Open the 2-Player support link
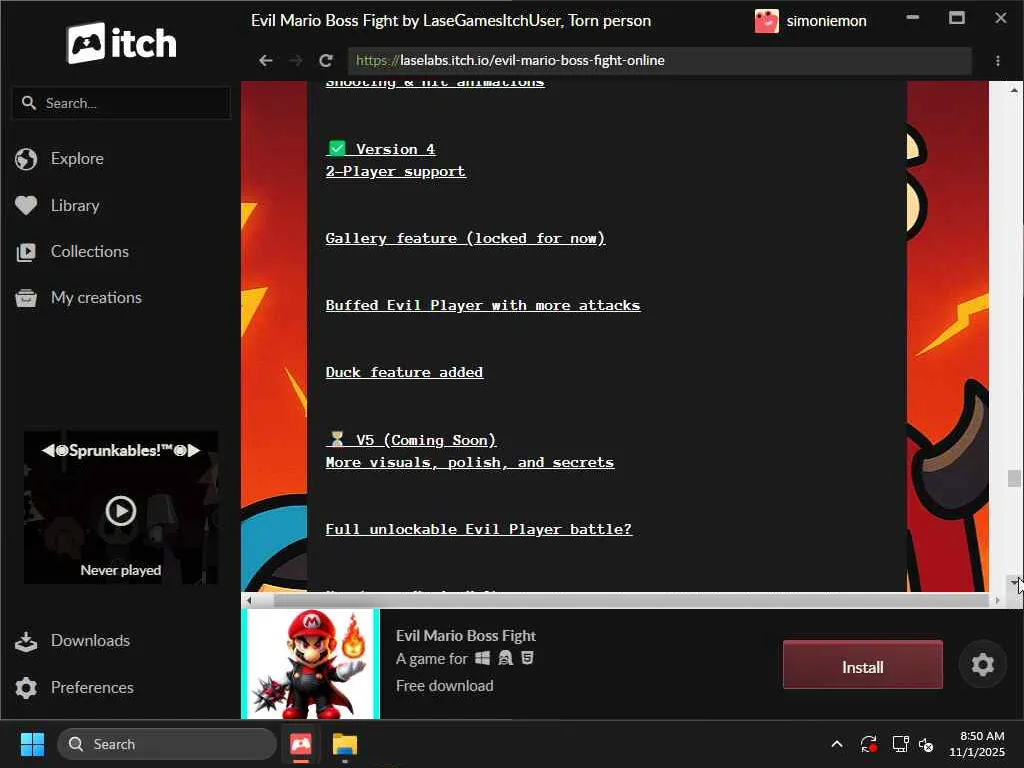This screenshot has height=768, width=1024. (396, 171)
